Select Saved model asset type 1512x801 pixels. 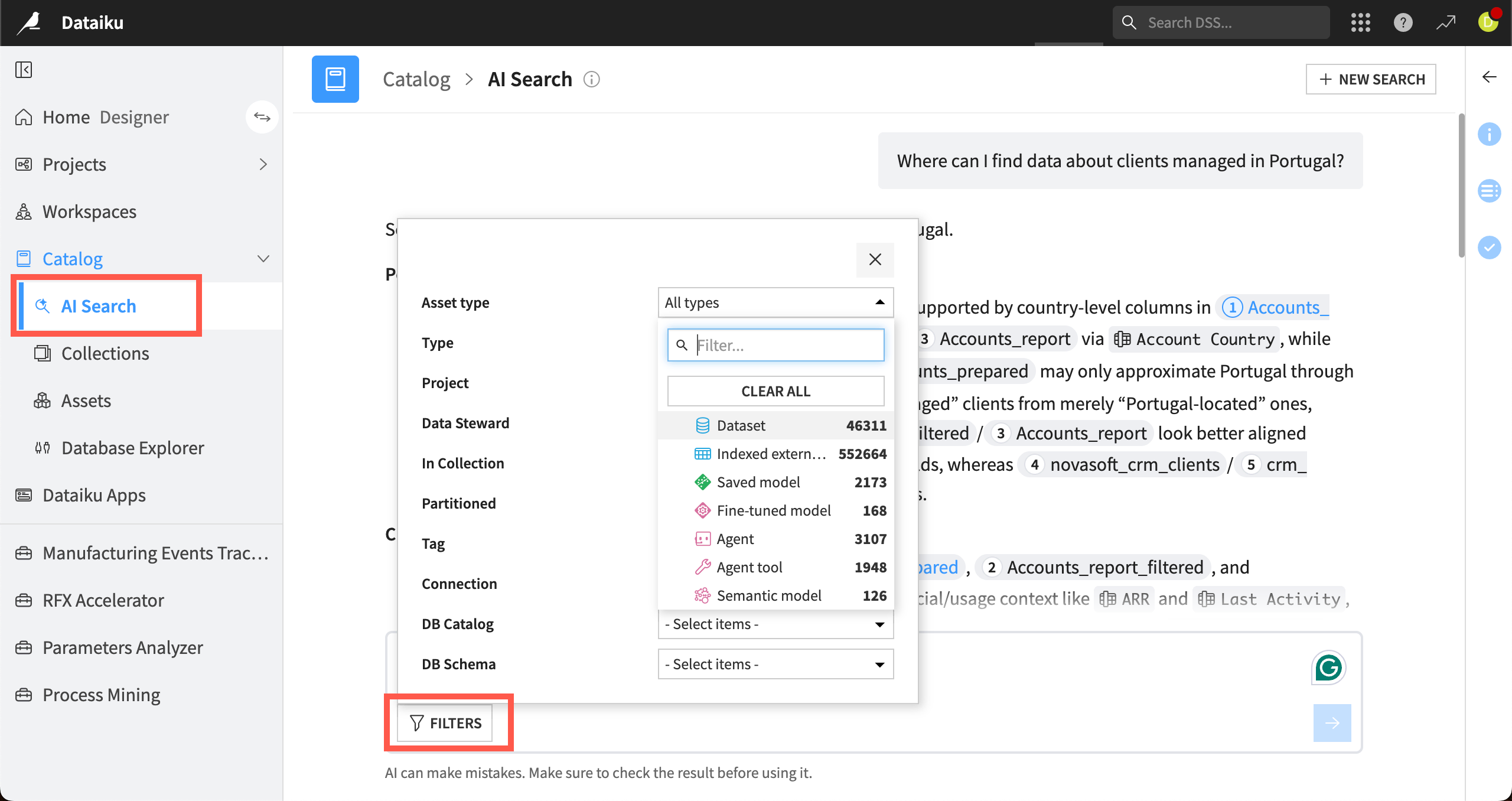pos(775,482)
